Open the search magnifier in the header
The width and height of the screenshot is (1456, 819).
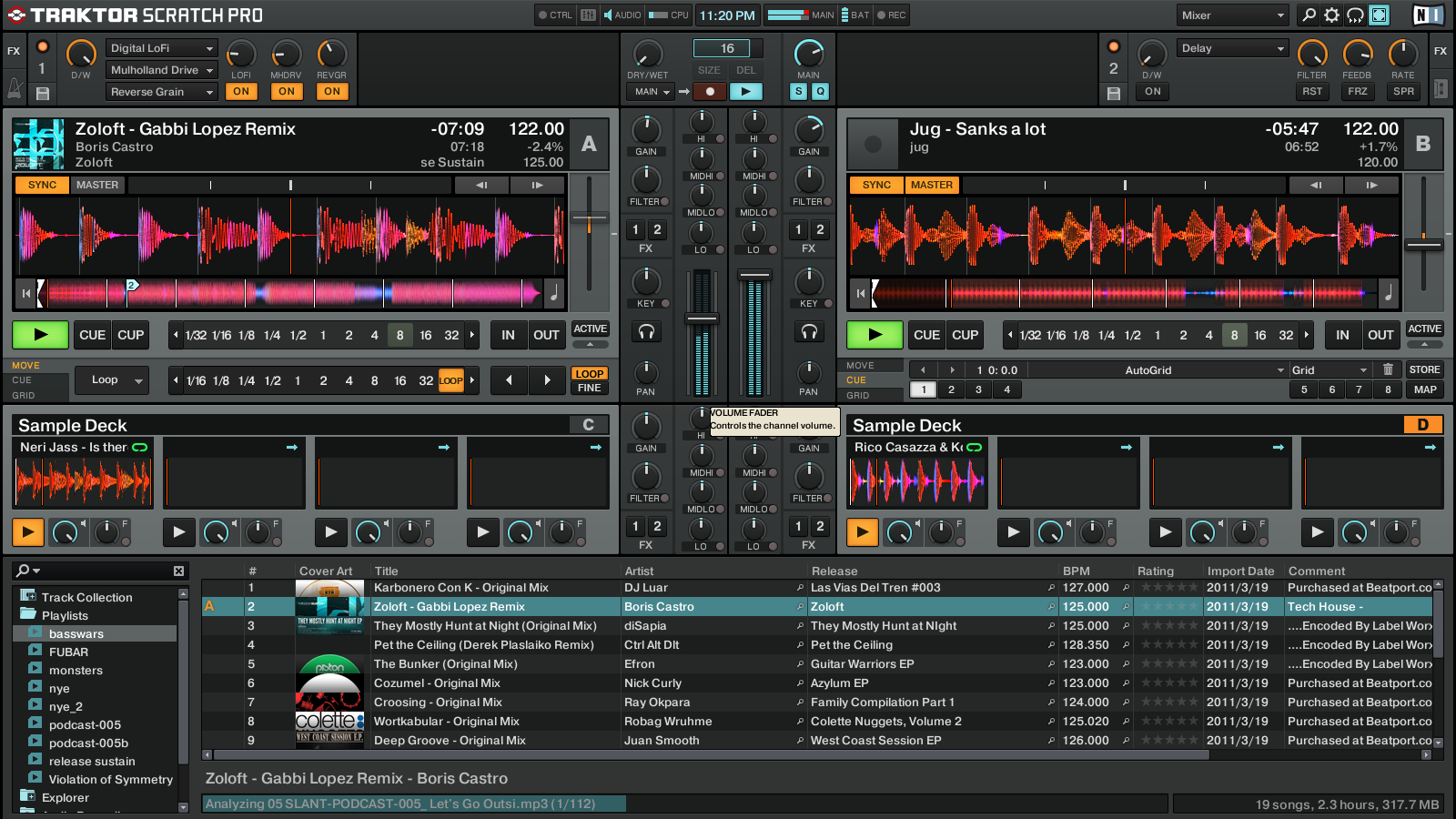point(1309,15)
